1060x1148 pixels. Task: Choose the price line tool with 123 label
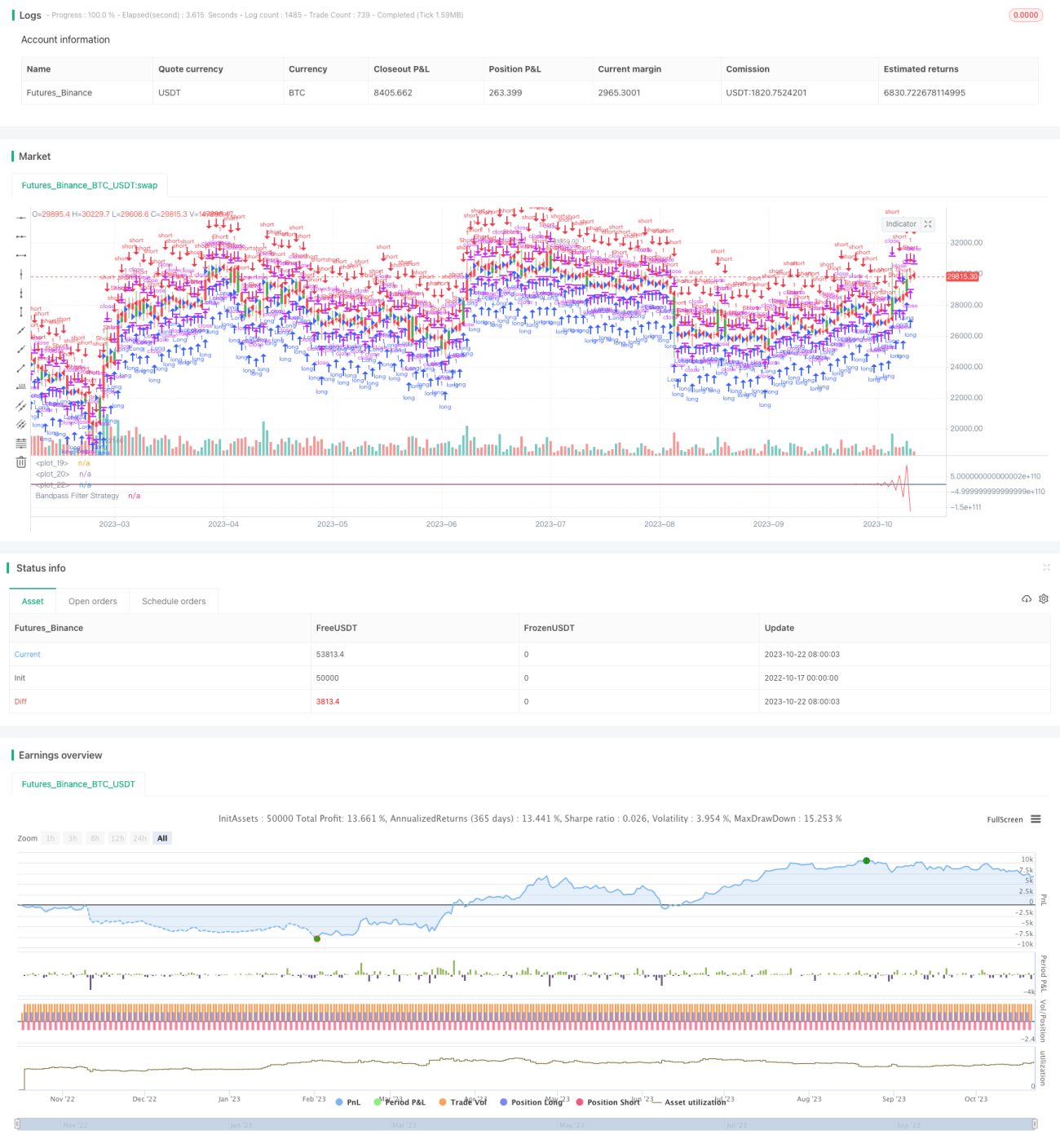[x=21, y=386]
